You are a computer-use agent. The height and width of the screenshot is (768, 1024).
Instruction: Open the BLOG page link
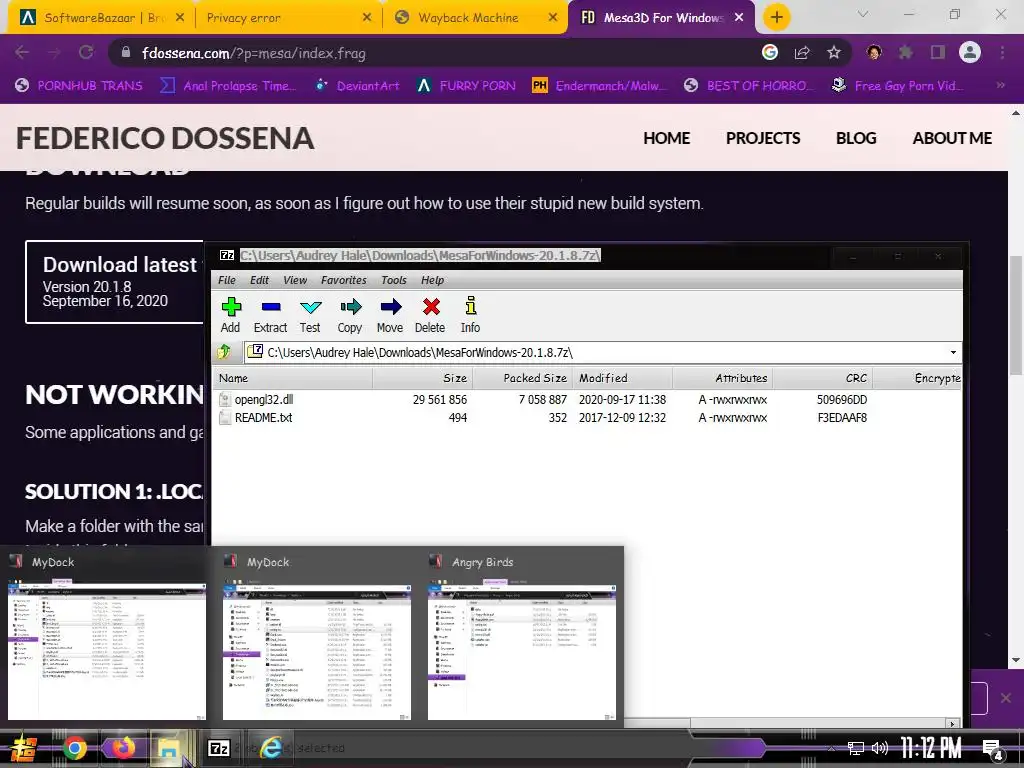click(856, 138)
